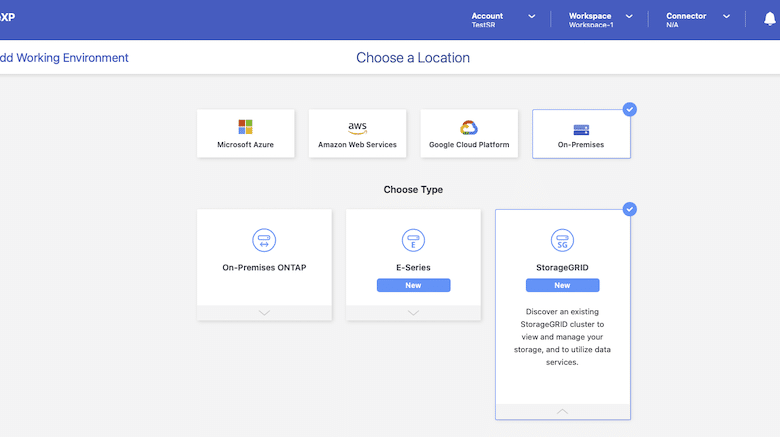Click the Choose Type heading
Screen dimensions: 780x437
tap(413, 190)
